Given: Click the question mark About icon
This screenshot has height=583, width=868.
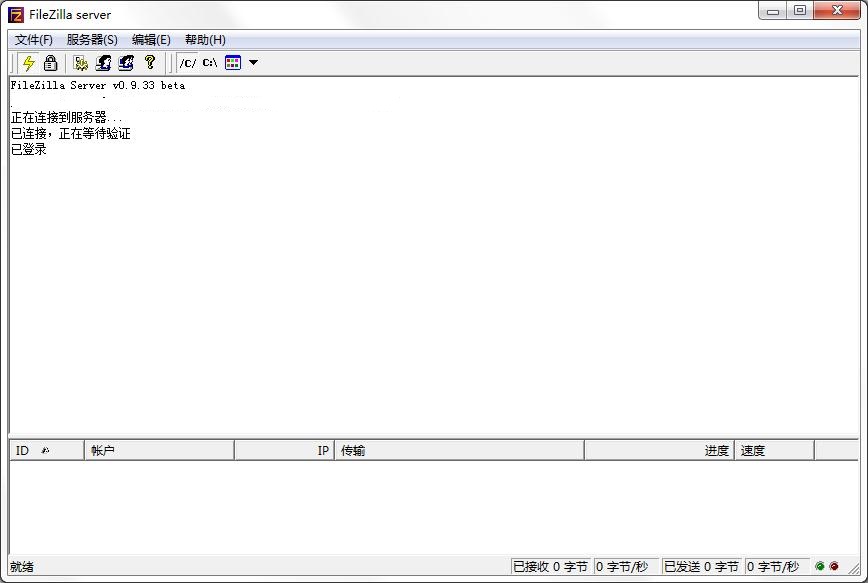Looking at the screenshot, I should point(150,62).
